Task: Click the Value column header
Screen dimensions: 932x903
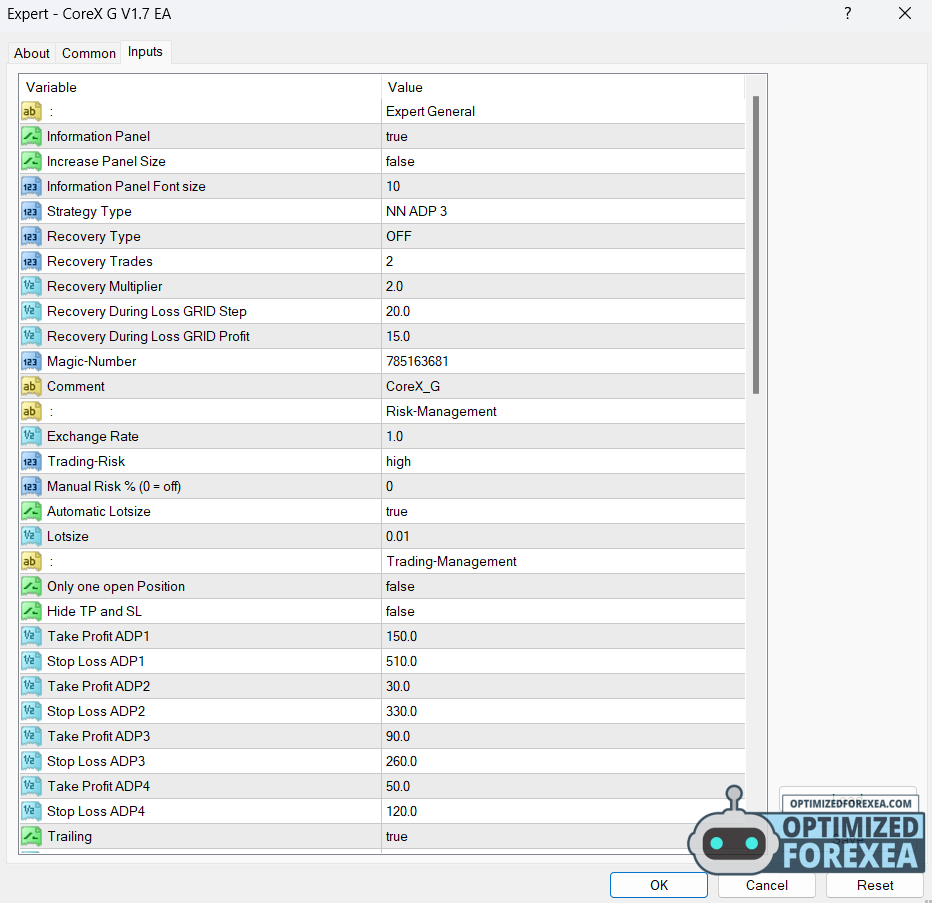Action: [x=562, y=87]
